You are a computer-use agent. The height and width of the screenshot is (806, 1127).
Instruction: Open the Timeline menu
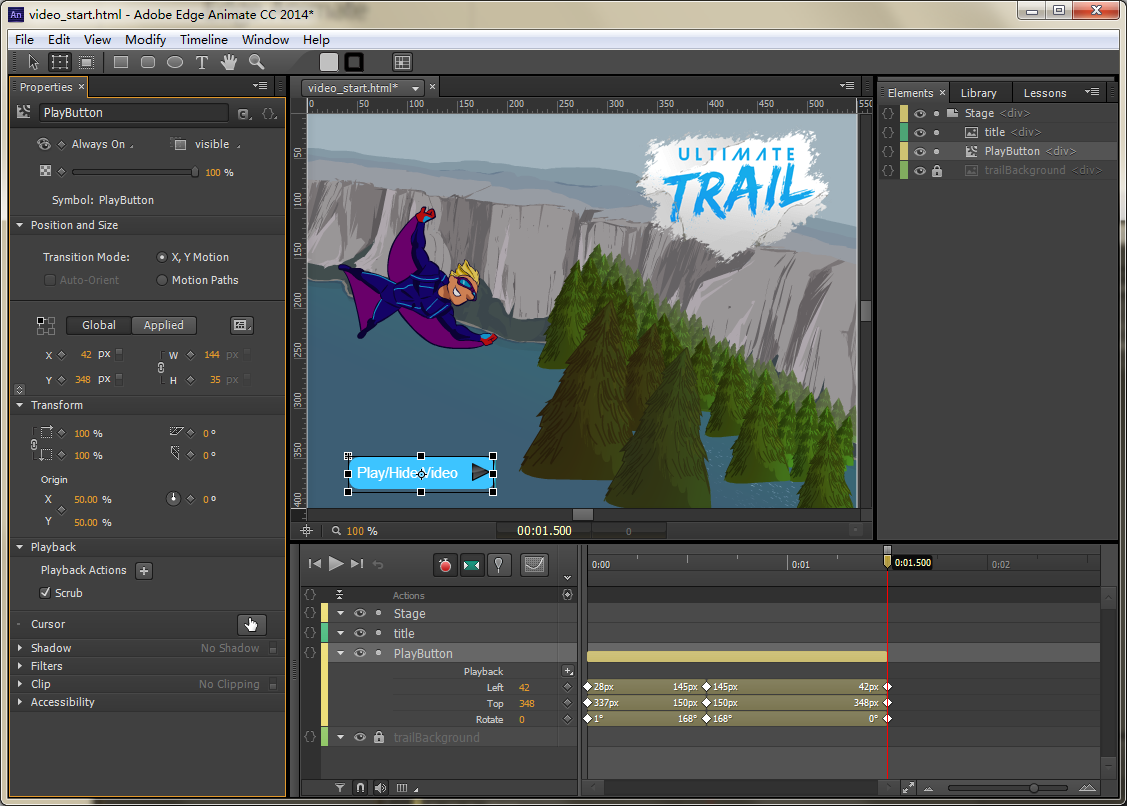coord(203,40)
